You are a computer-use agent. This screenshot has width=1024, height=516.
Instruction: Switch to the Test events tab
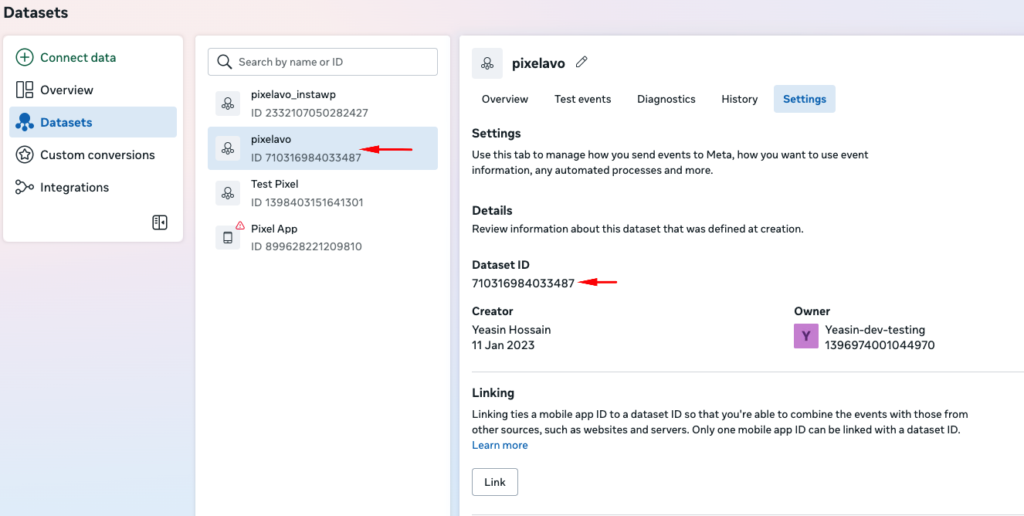(582, 99)
